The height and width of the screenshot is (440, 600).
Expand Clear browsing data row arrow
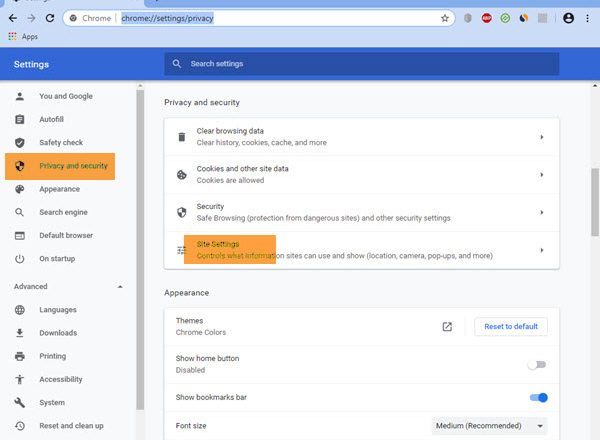pyautogui.click(x=541, y=137)
